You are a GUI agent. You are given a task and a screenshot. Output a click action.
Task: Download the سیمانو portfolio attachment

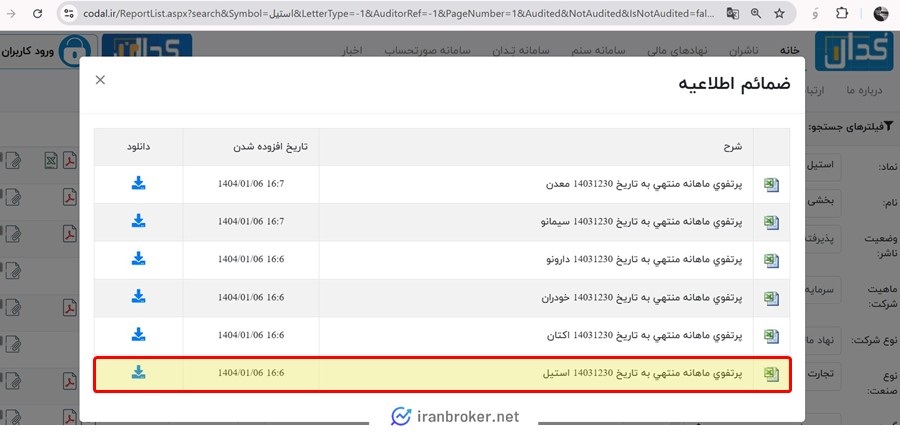pyautogui.click(x=138, y=221)
